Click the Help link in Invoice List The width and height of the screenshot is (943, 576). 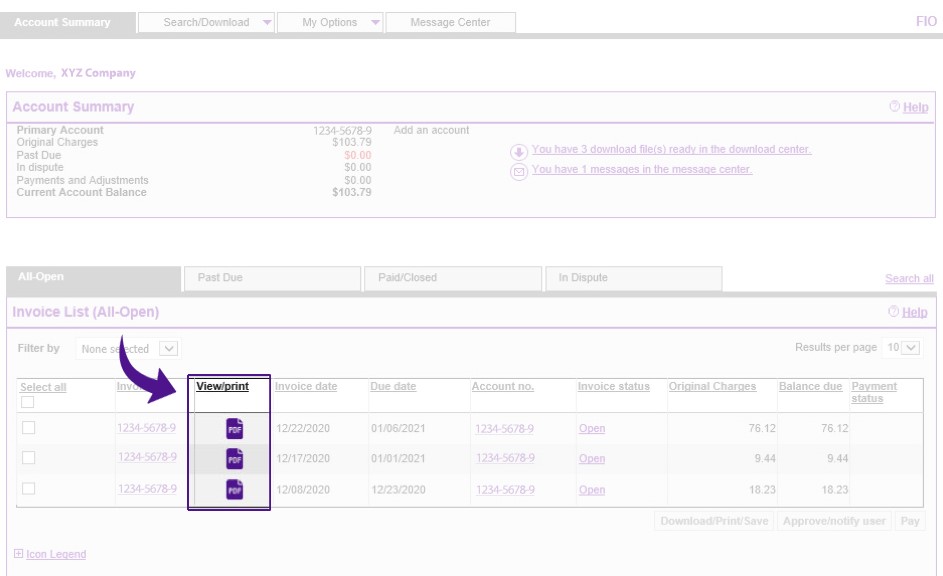[915, 312]
